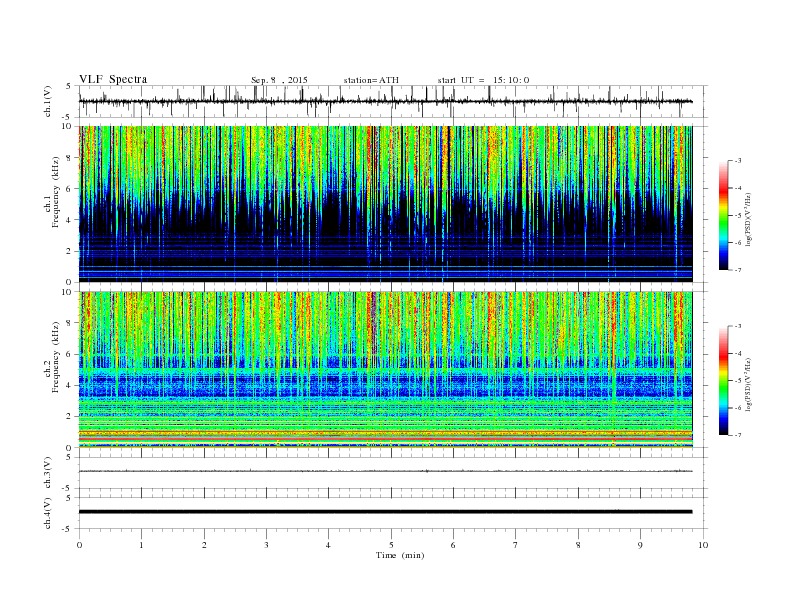
Task: Select the "start UT = 15:10:0" text
Action: 483,80
